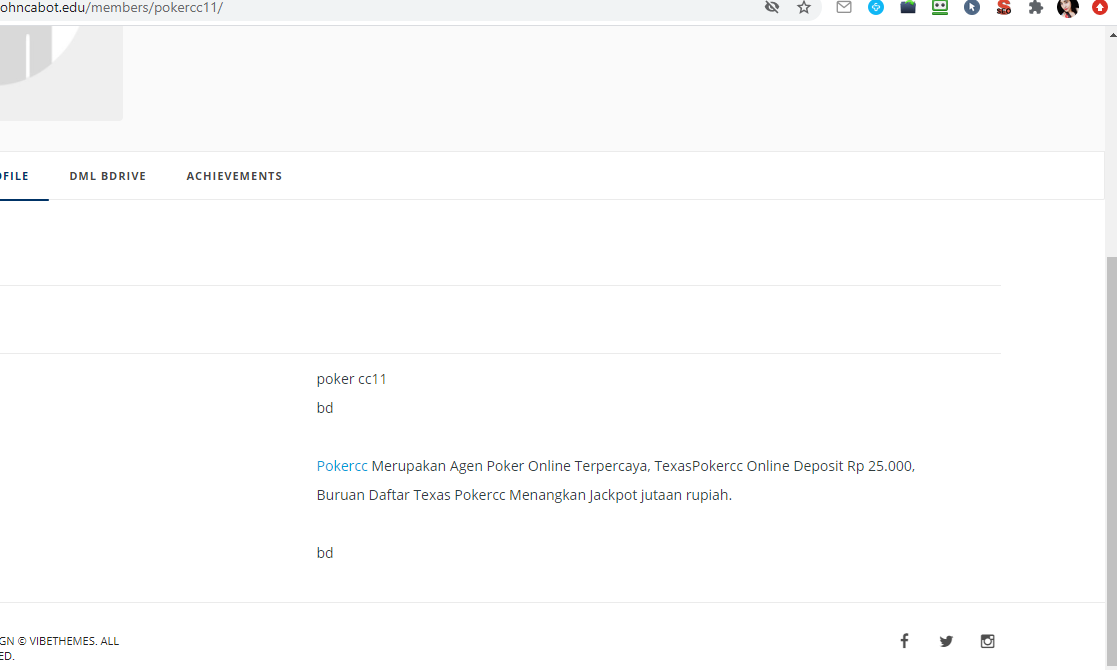The width and height of the screenshot is (1117, 670).
Task: Switch to the DML BDRIVE tab
Action: (x=108, y=176)
